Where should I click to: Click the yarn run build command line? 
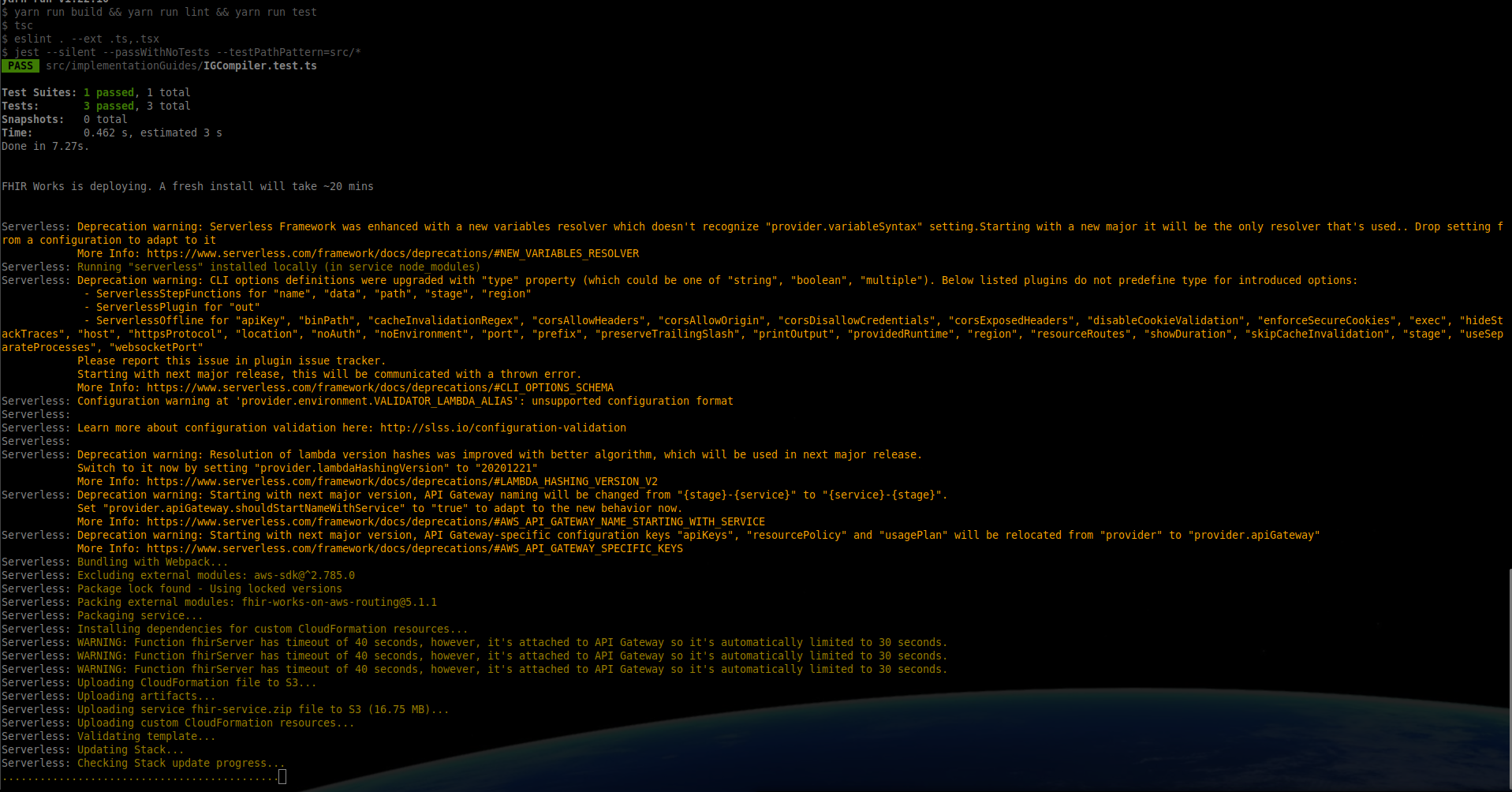tap(158, 12)
